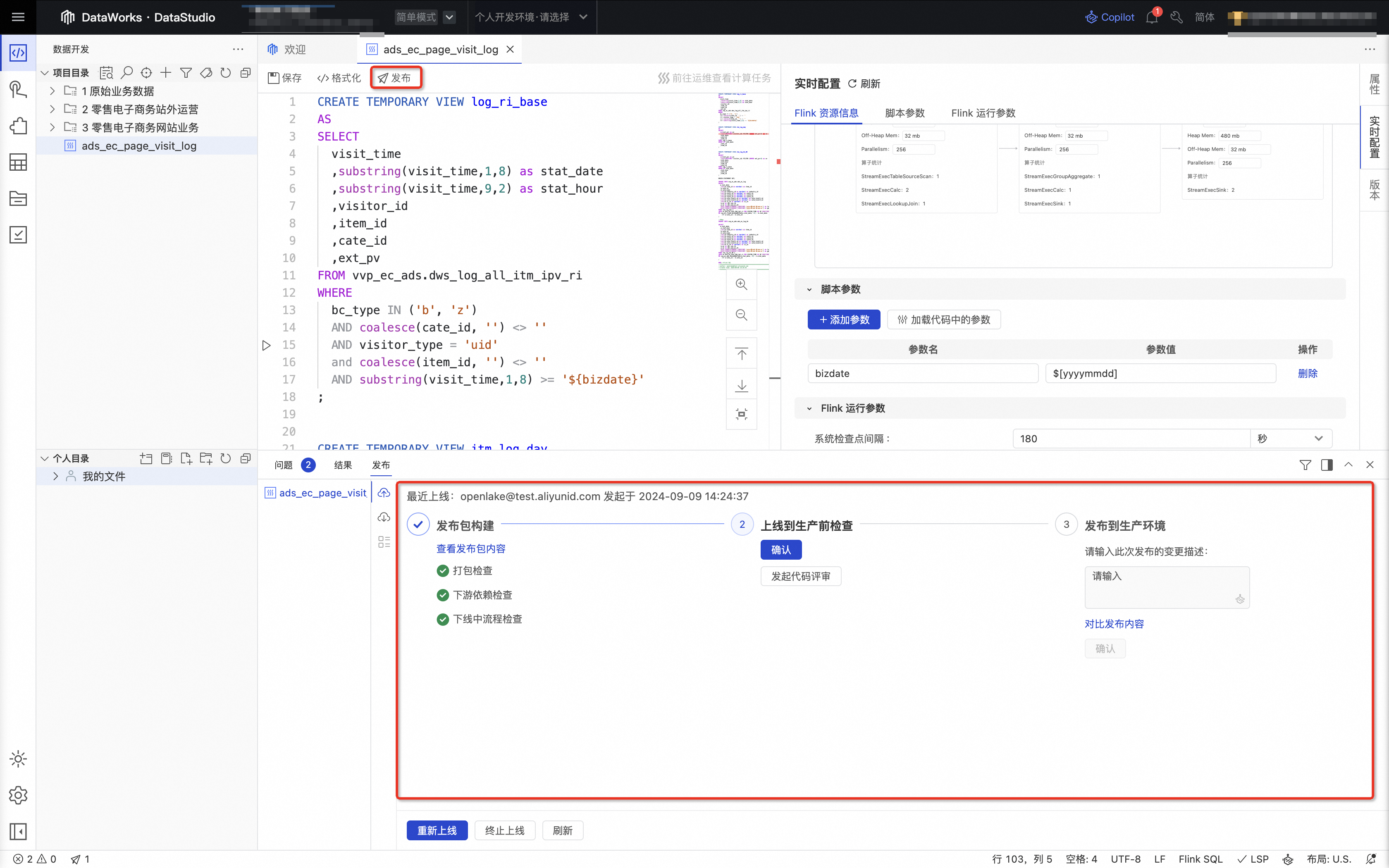Toggle sidebar panel layout icon
This screenshot has width=1389, height=868.
tap(18, 831)
